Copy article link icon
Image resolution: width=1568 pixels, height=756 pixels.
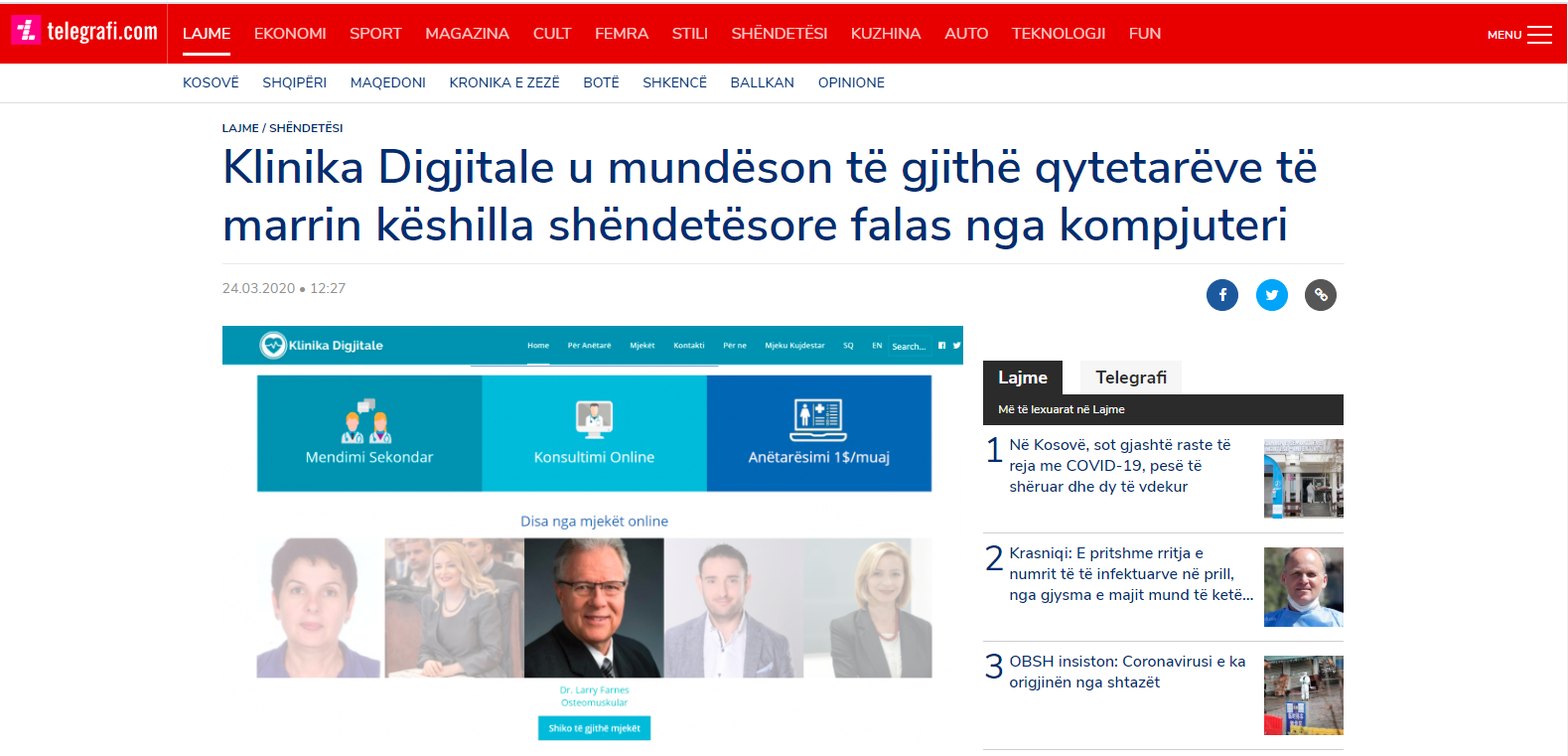[1321, 295]
